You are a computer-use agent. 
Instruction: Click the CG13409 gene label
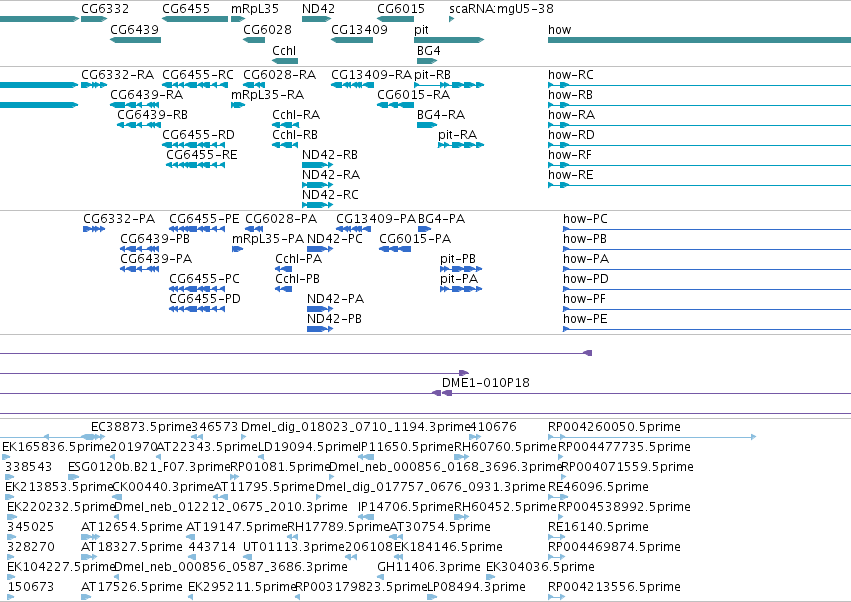(x=359, y=29)
